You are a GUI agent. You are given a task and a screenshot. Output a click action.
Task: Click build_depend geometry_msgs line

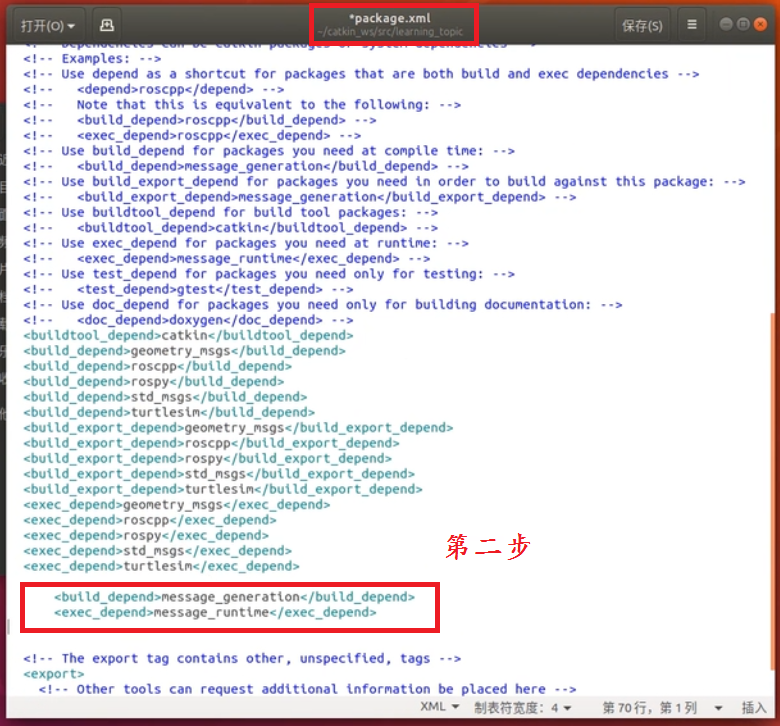tap(184, 351)
